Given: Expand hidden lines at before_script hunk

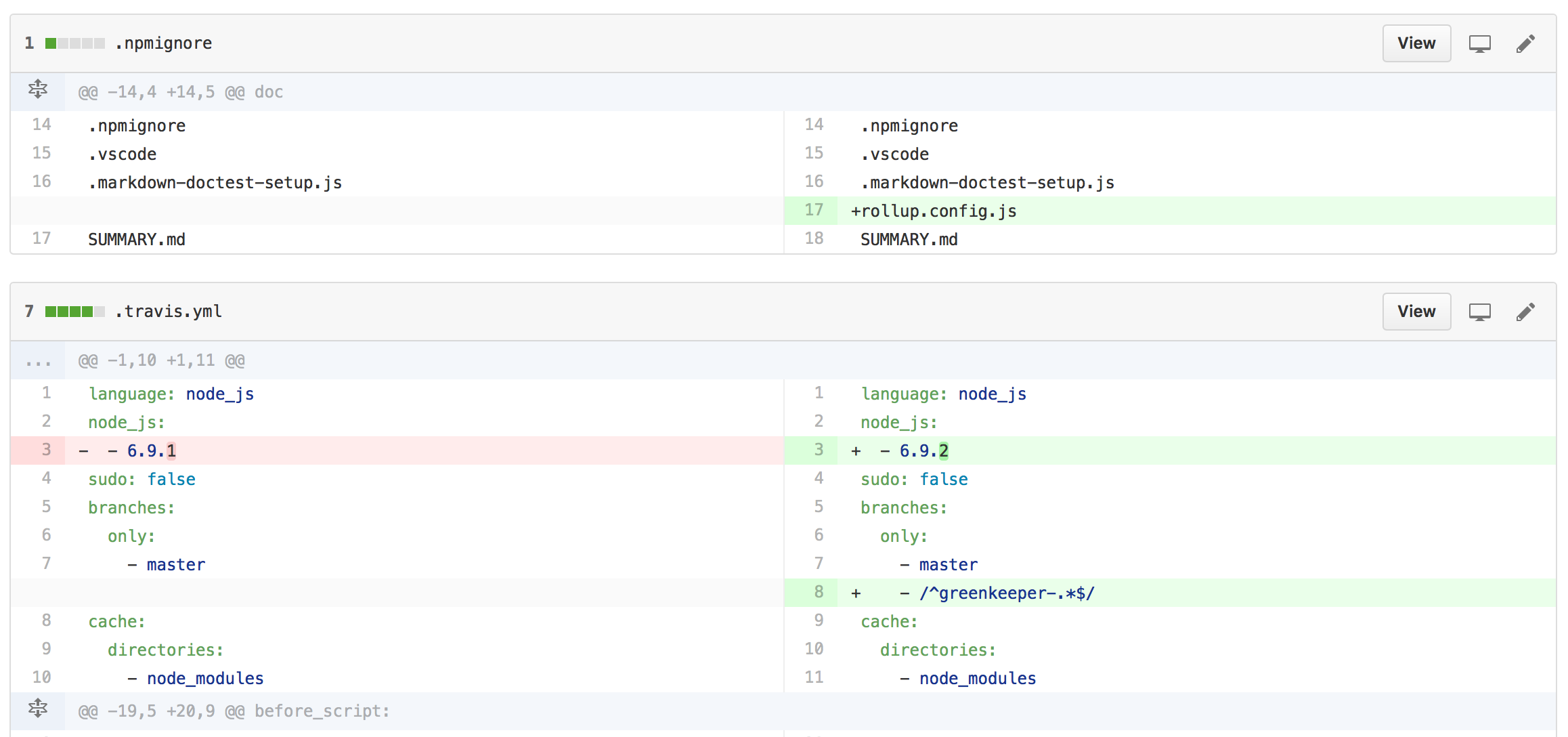Looking at the screenshot, I should coord(38,709).
